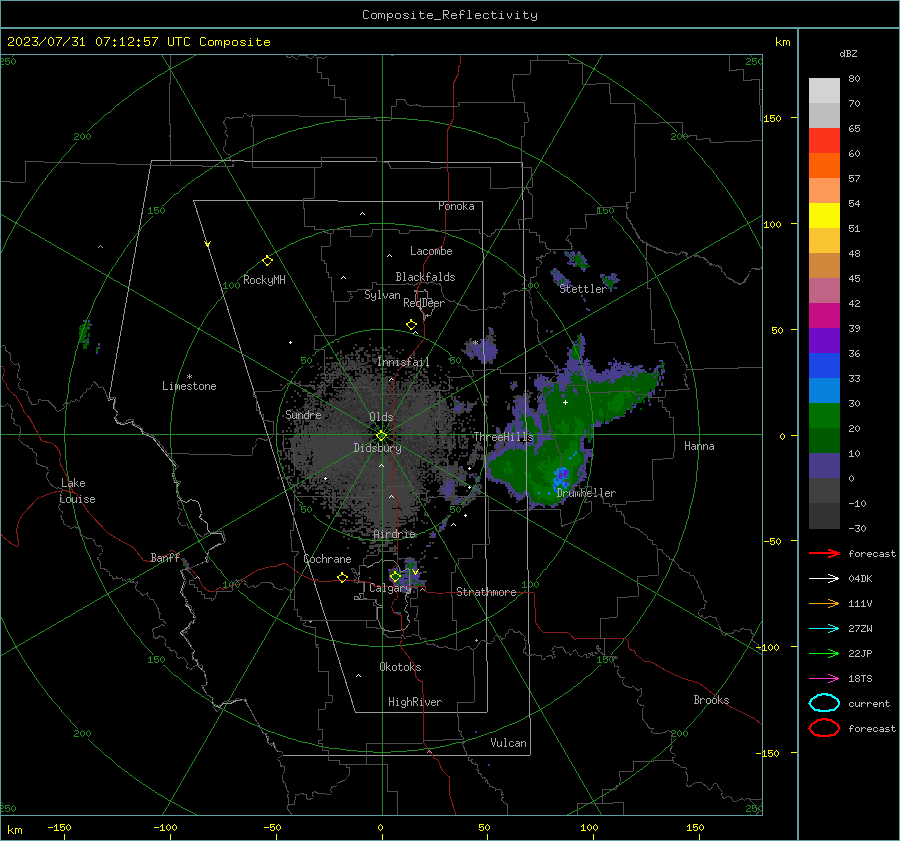Pick the bright yellow 51-54 dBZ swatch
900x841 pixels.
(x=824, y=216)
